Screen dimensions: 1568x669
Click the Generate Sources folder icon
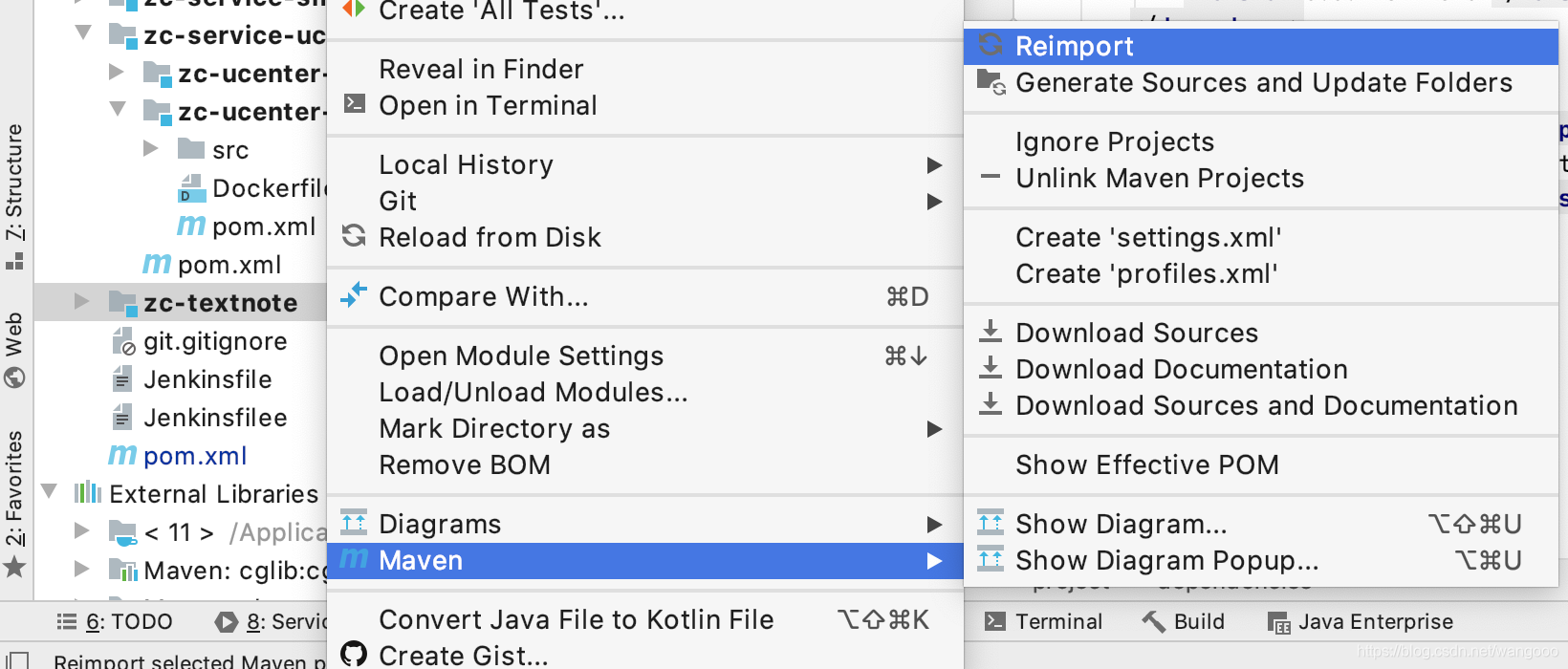pyautogui.click(x=991, y=82)
